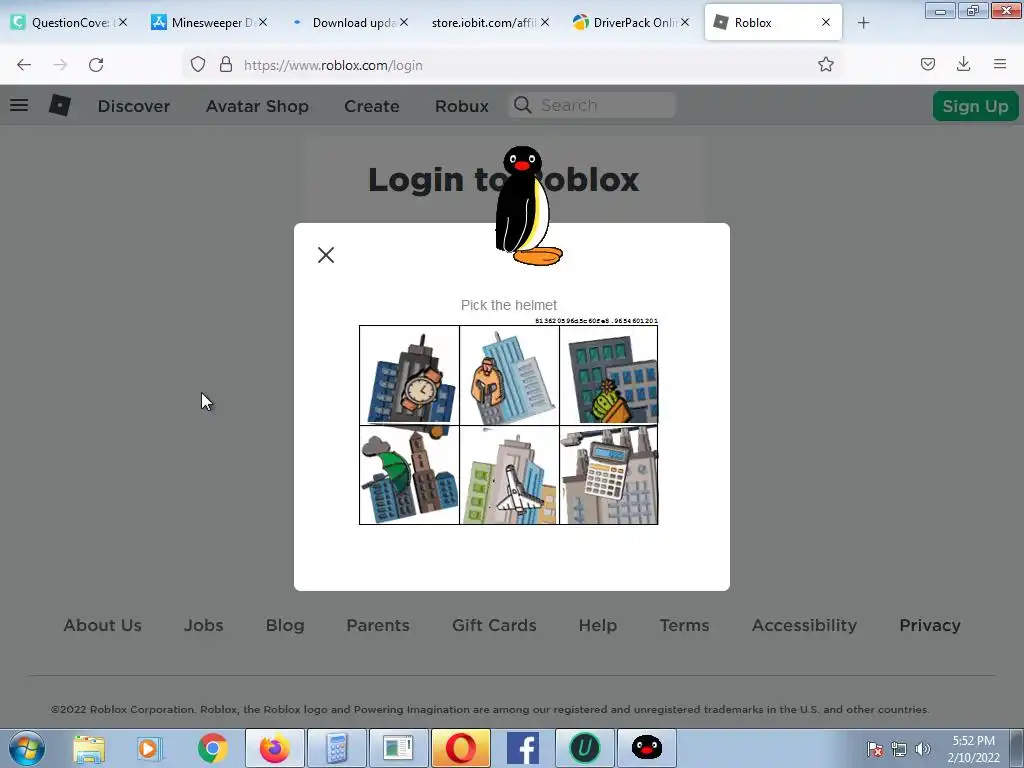Open the Calculator taskbar icon
The height and width of the screenshot is (768, 1024).
point(336,748)
